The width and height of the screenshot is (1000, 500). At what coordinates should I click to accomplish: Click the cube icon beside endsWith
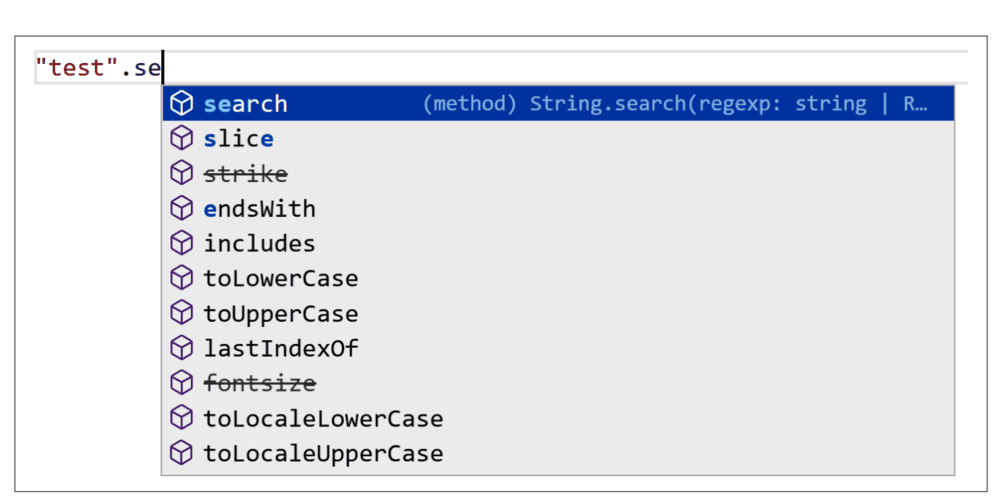point(182,209)
